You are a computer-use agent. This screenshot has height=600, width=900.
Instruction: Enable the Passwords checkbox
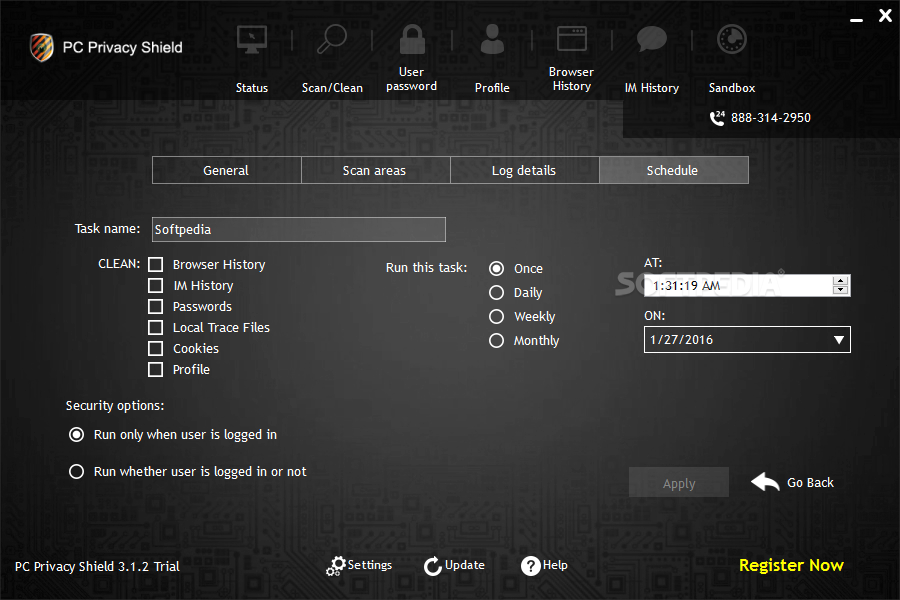[x=156, y=307]
